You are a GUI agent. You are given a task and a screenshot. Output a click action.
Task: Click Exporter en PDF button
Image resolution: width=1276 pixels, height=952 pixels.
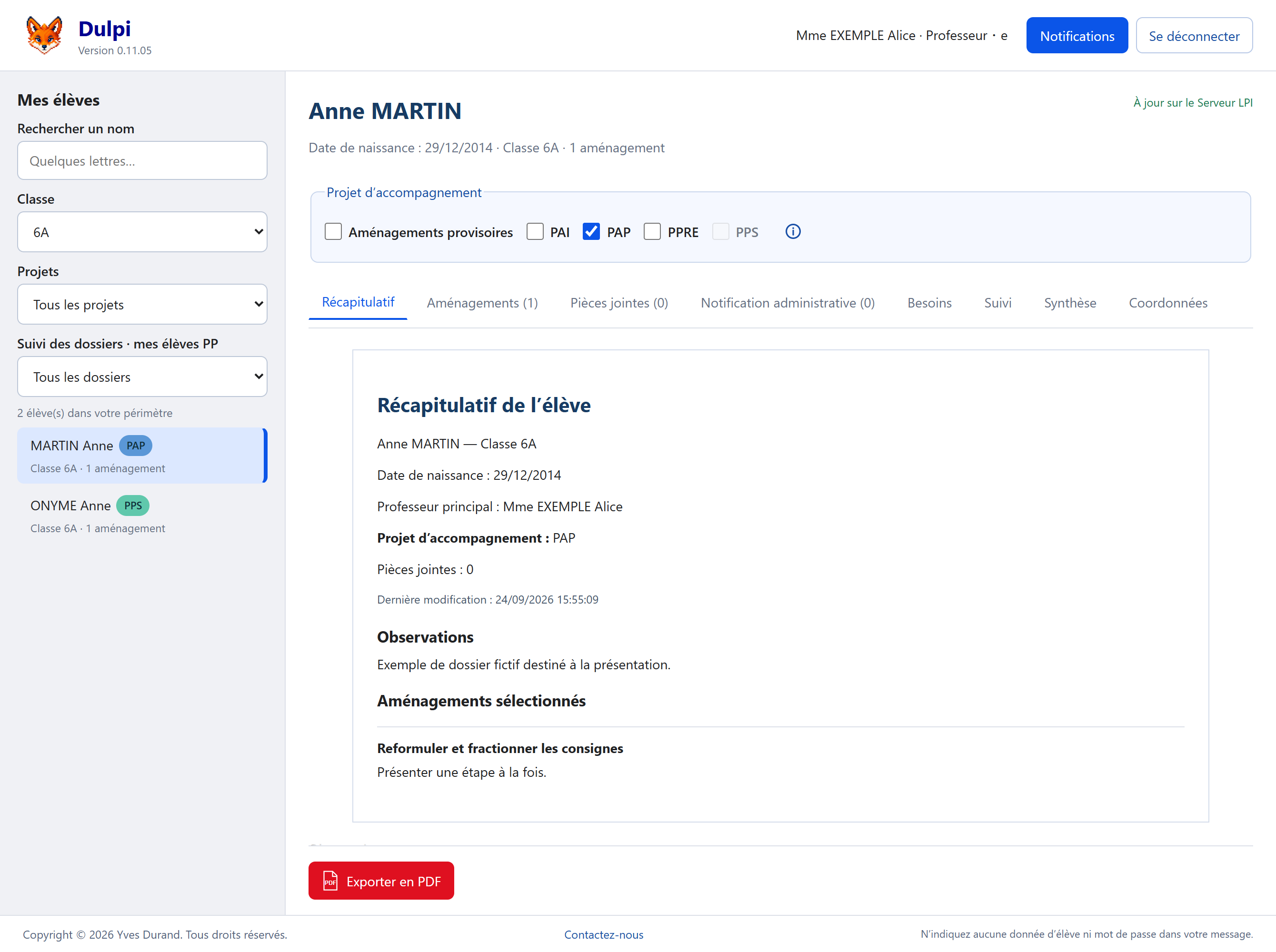point(381,881)
